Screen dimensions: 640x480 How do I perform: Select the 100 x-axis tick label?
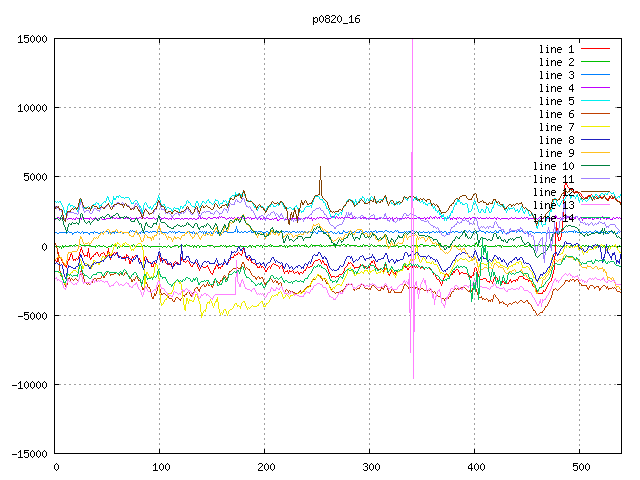pos(160,467)
